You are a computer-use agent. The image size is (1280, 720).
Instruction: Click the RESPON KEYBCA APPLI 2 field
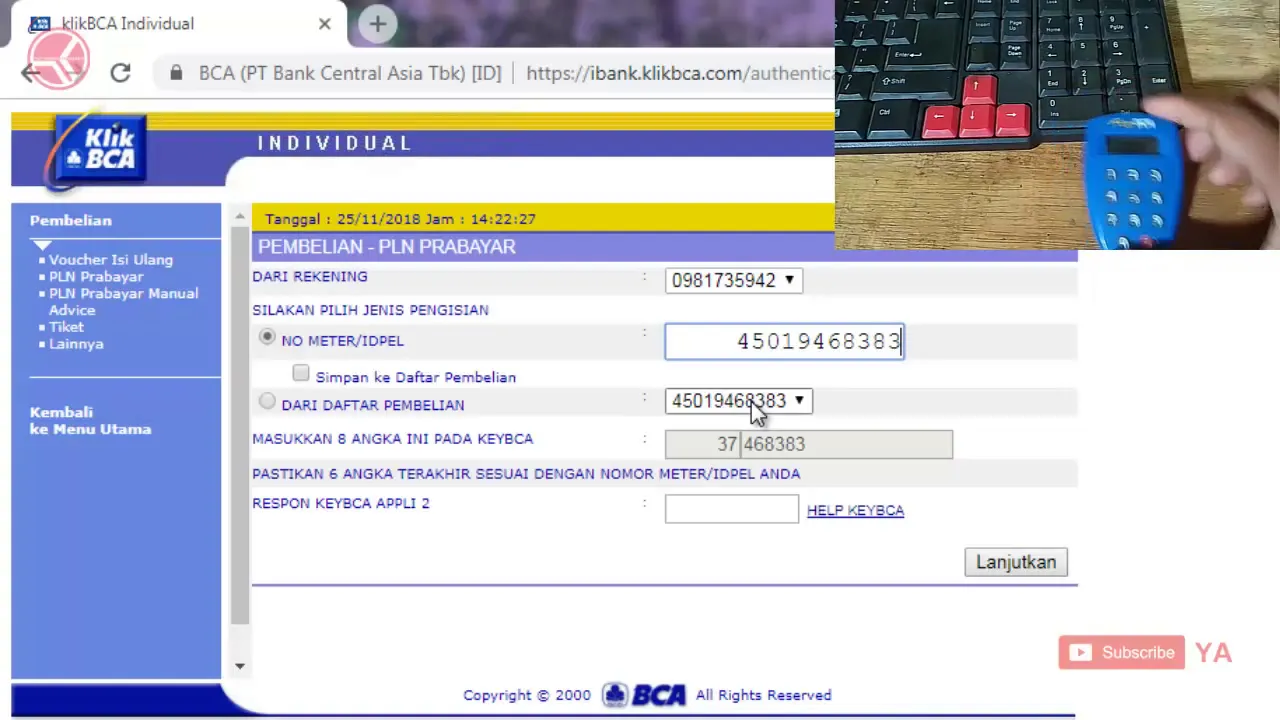[732, 508]
